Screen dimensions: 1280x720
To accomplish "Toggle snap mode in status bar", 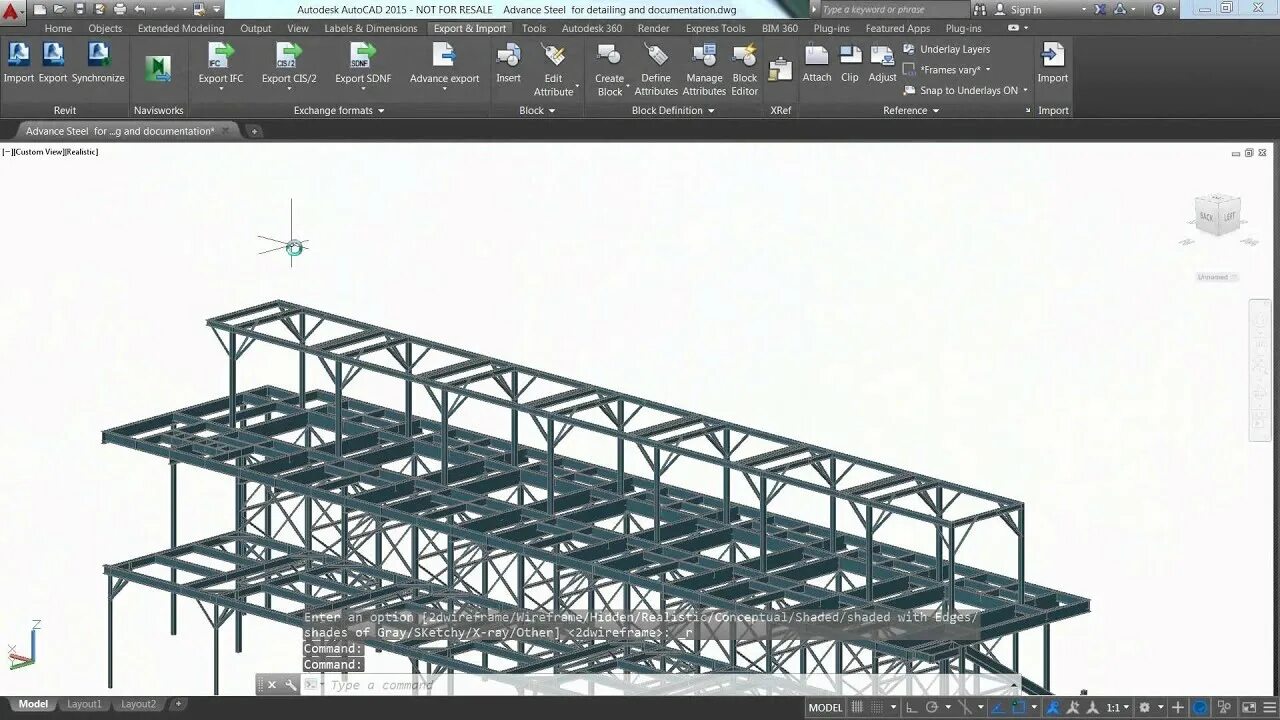I will pyautogui.click(x=877, y=707).
